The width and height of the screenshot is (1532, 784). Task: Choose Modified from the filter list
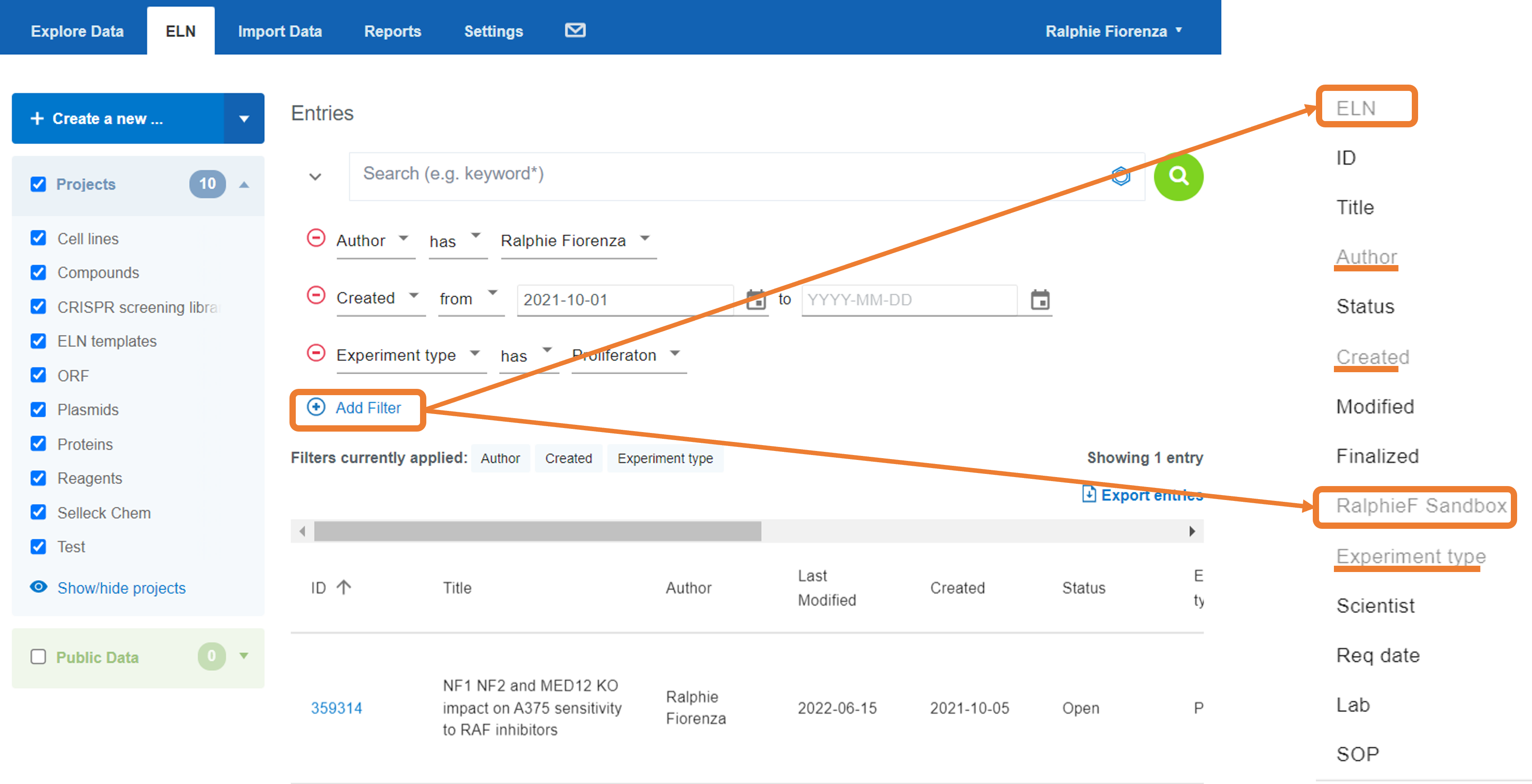1375,406
